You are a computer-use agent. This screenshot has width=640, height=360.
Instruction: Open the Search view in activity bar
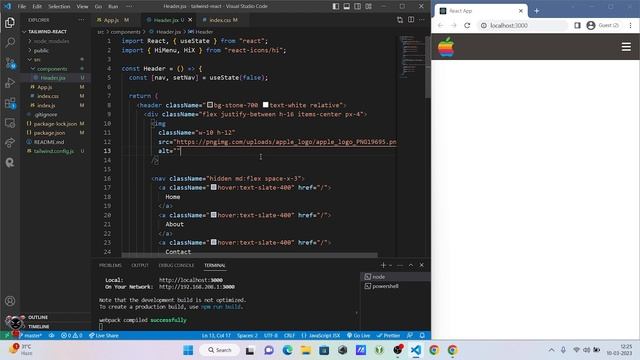pyautogui.click(x=10, y=42)
